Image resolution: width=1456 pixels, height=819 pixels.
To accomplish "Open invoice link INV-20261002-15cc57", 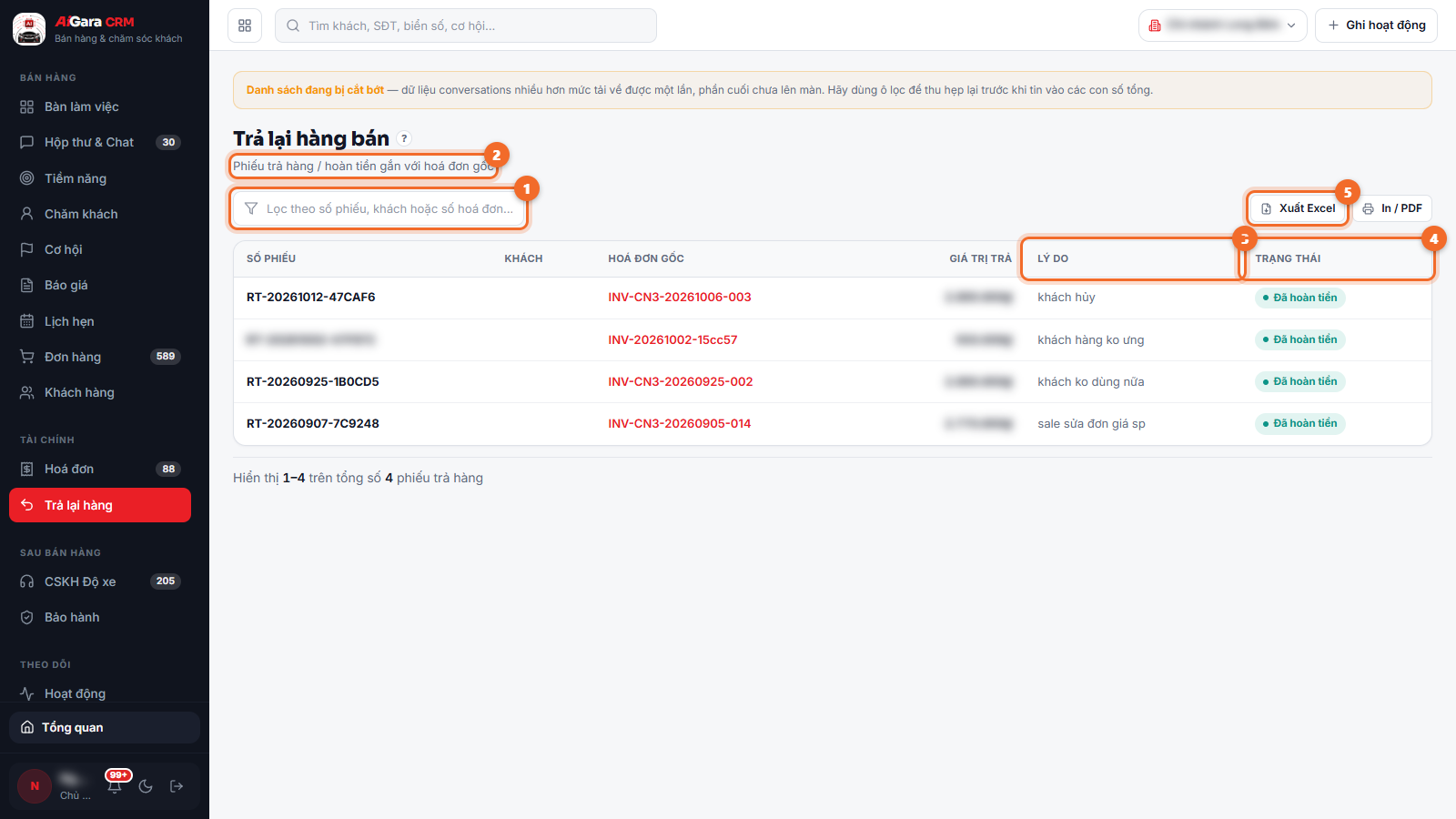I will [672, 340].
